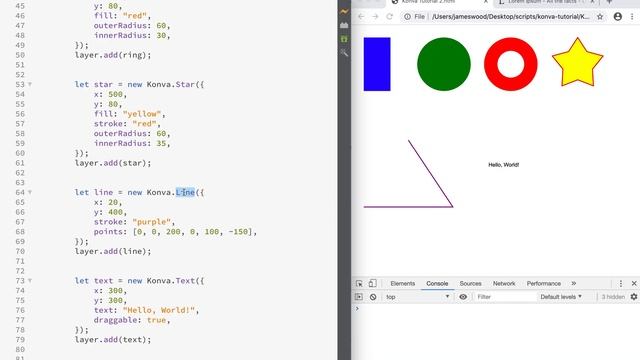Click 'layer.add(line);' on line 70

[113, 251]
